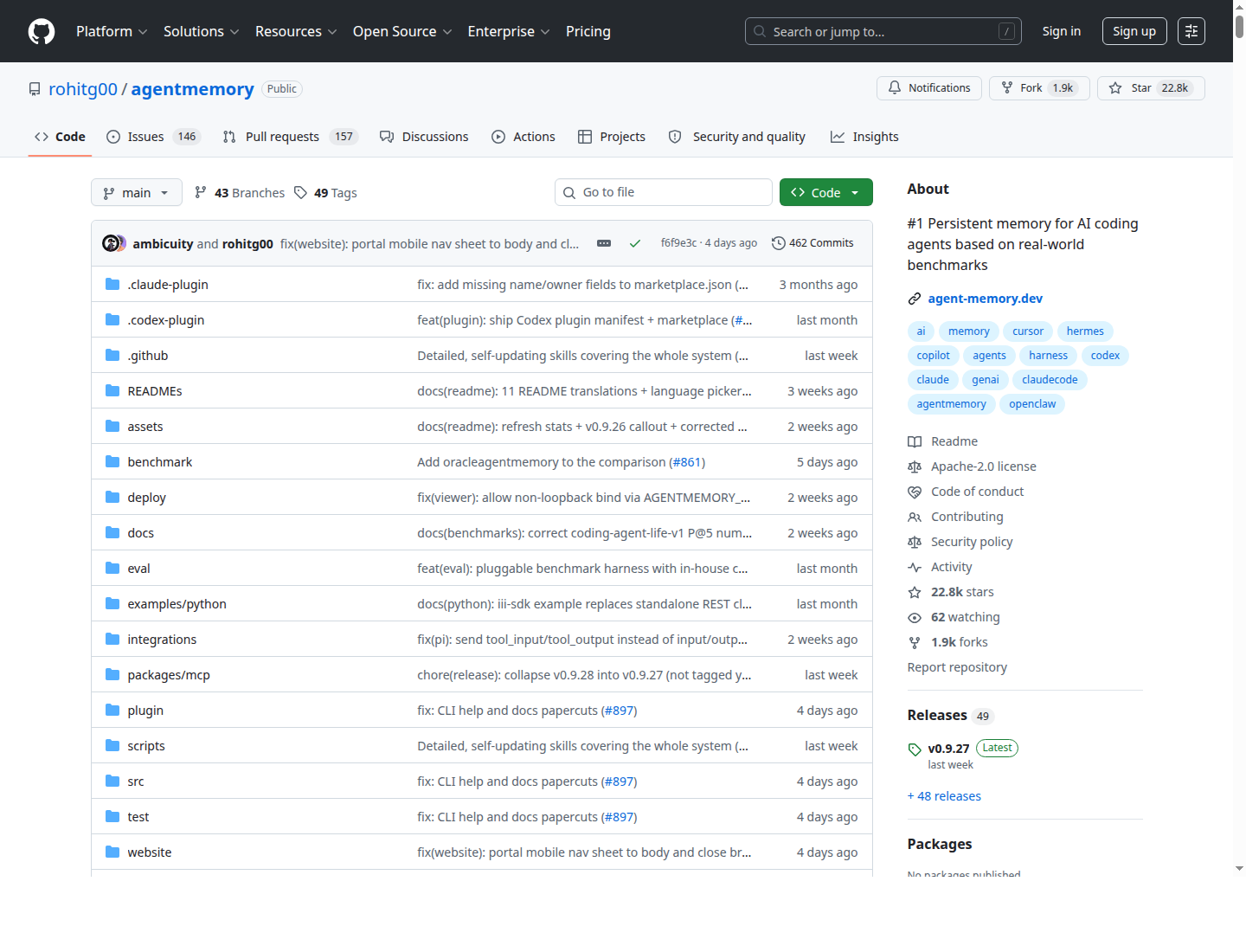Click the folder icon for website
This screenshot has width=1246, height=952.
click(112, 852)
